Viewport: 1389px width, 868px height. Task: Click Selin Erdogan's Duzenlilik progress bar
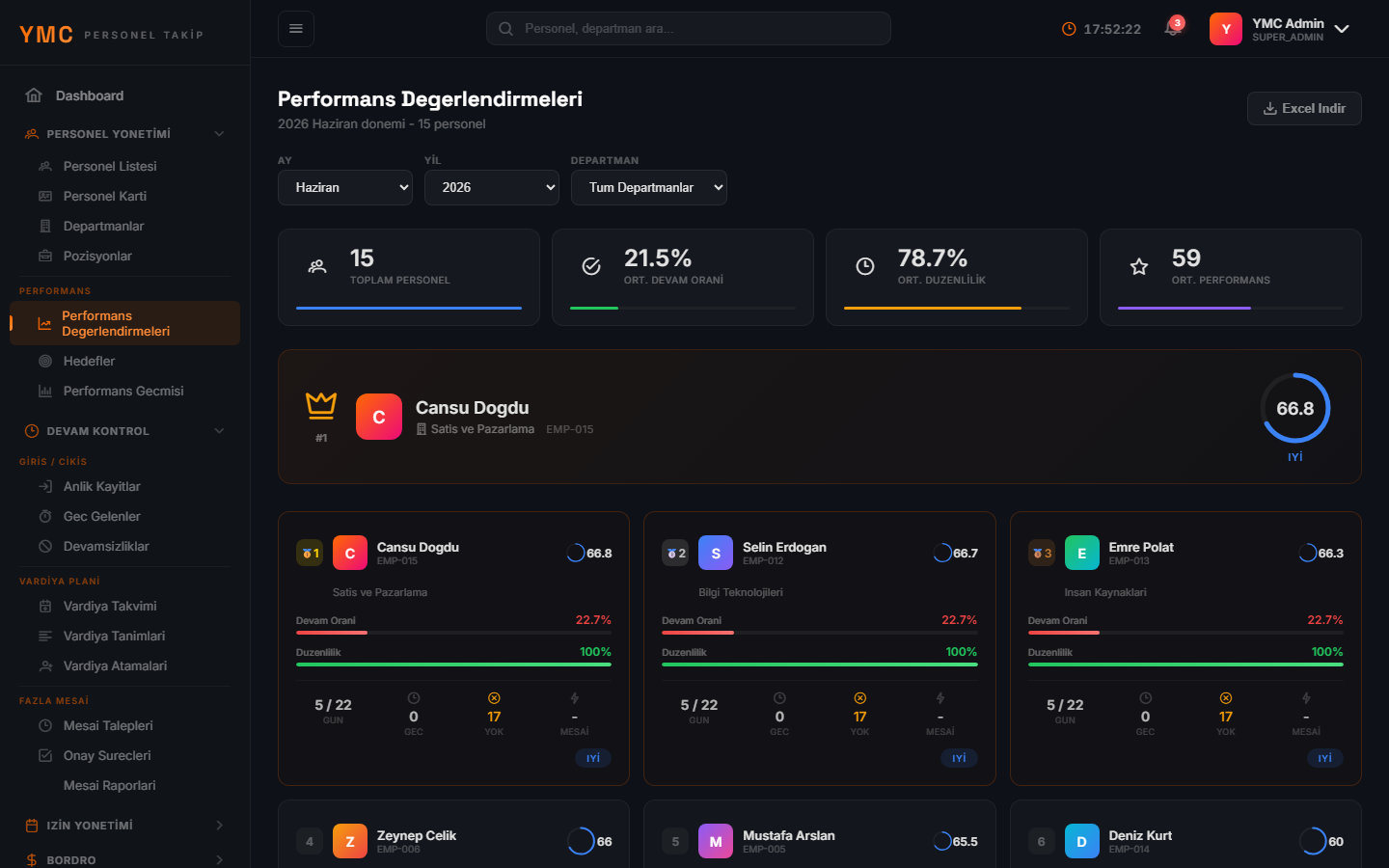(820, 665)
